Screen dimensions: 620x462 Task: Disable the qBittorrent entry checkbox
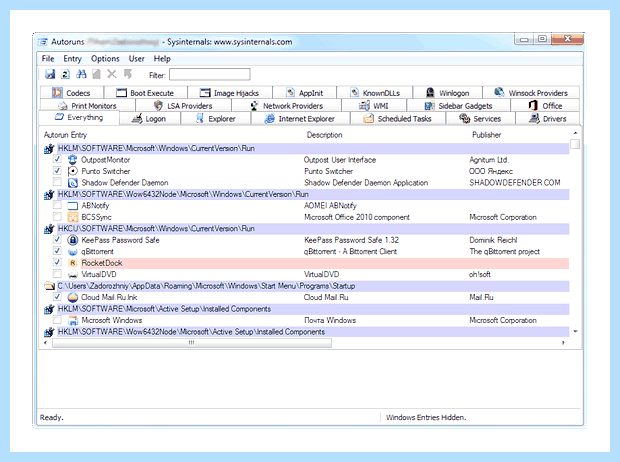pyautogui.click(x=57, y=251)
